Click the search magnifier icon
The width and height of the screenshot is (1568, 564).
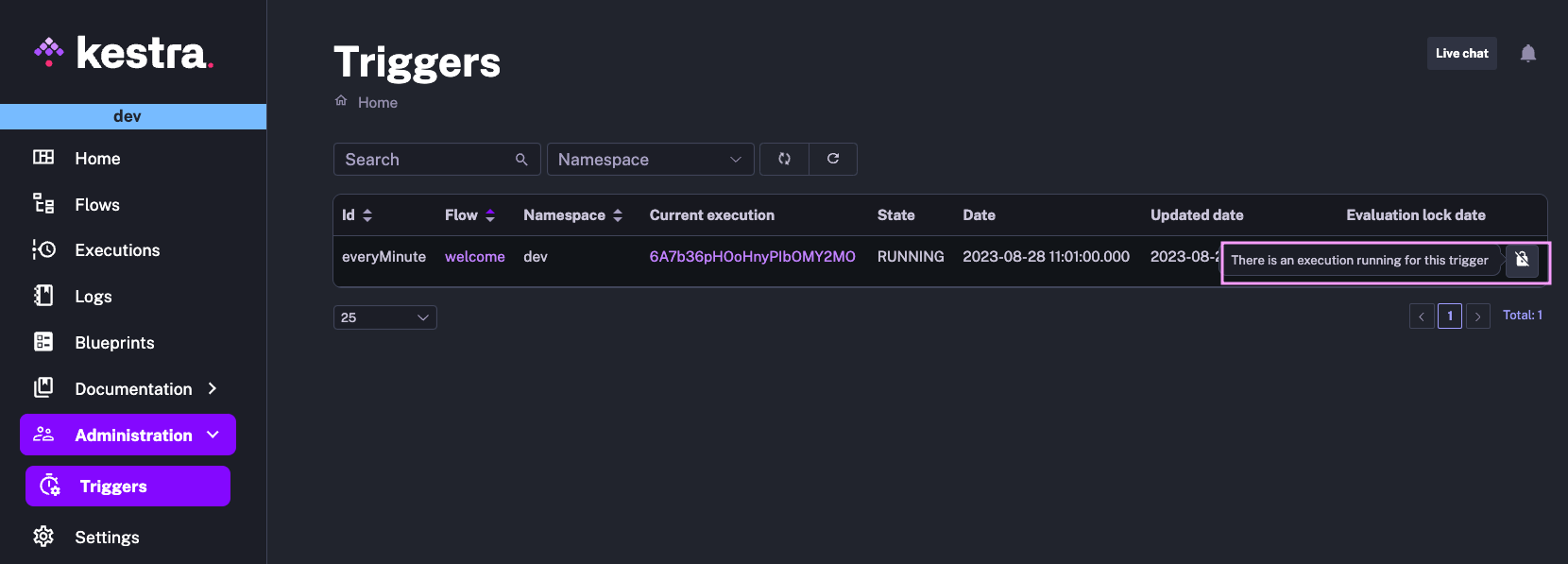521,160
